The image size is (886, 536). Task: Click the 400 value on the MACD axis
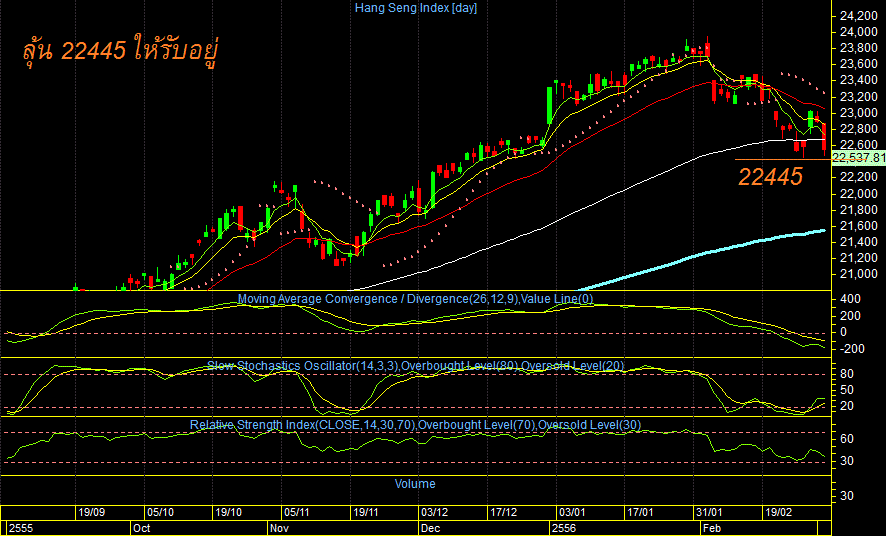tap(852, 299)
